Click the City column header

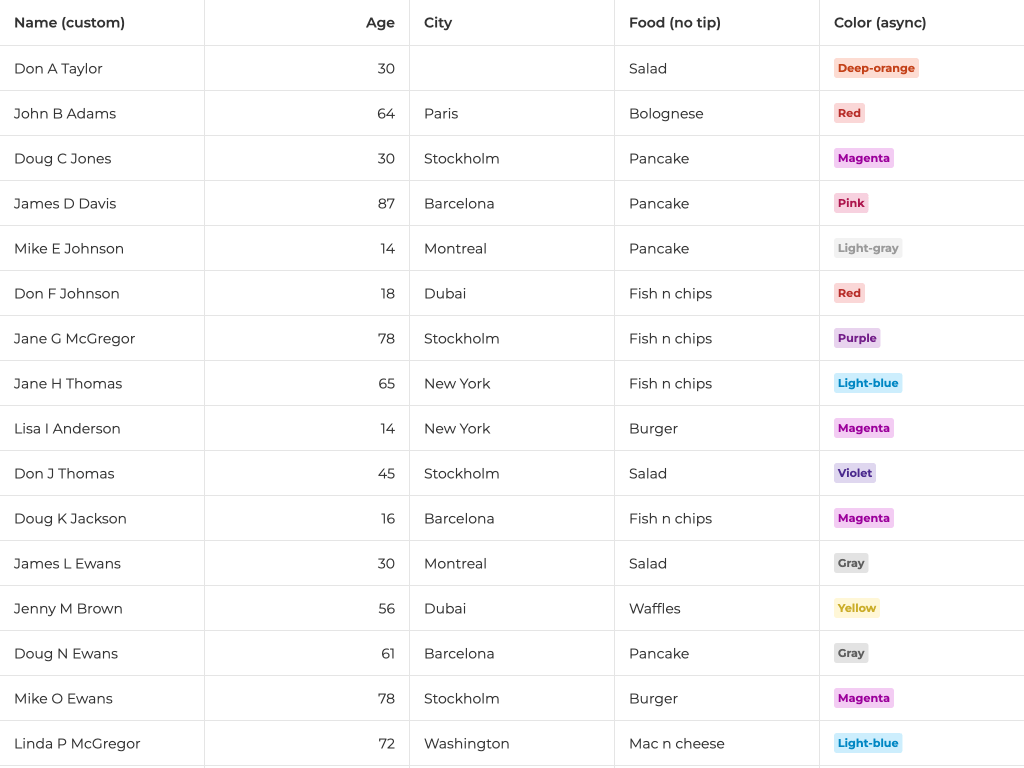(x=438, y=23)
